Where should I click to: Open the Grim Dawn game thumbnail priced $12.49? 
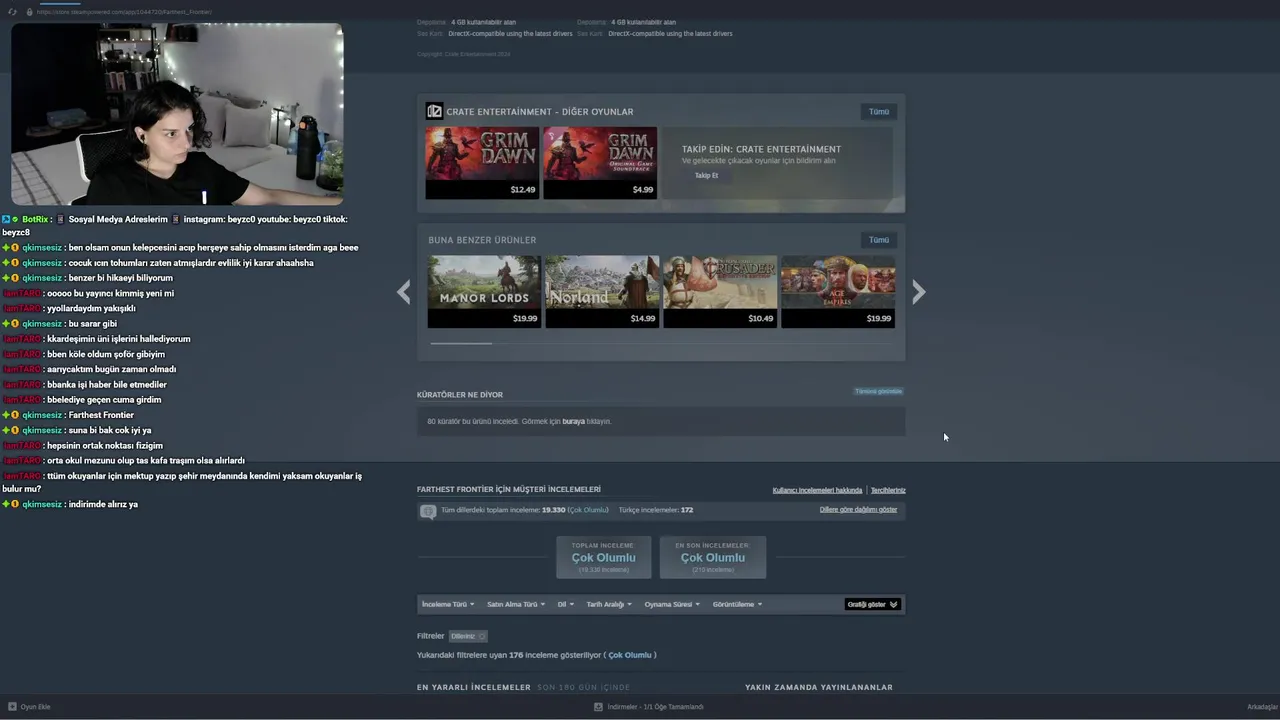pos(482,162)
